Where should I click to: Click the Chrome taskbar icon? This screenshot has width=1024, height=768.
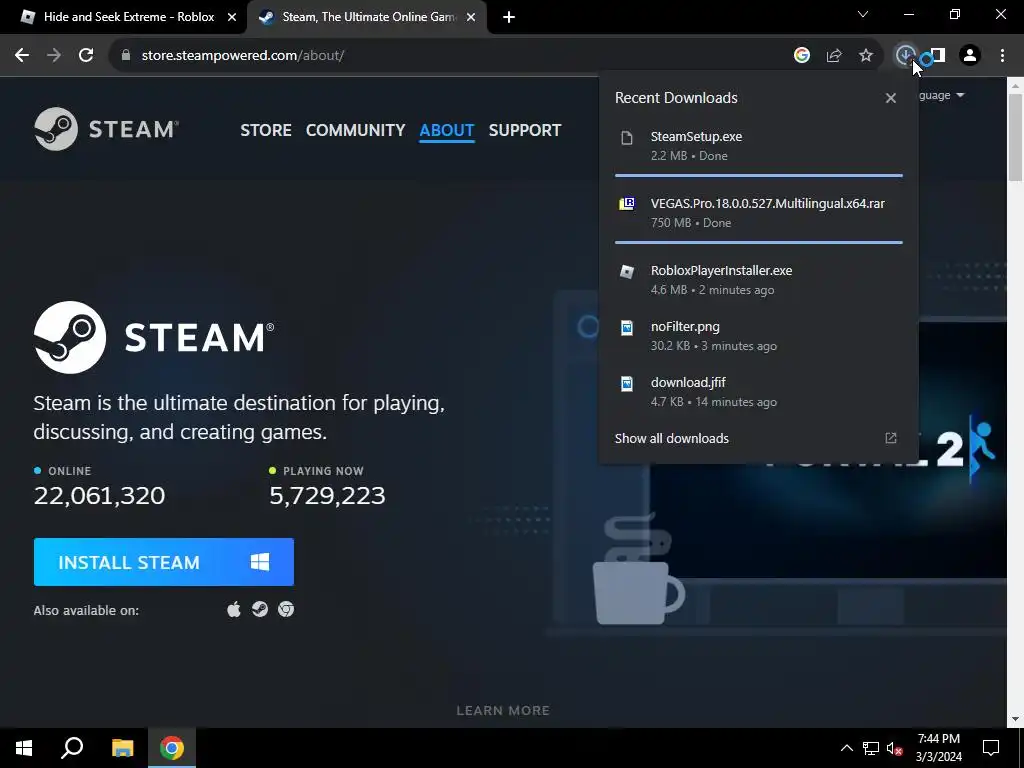coord(172,748)
